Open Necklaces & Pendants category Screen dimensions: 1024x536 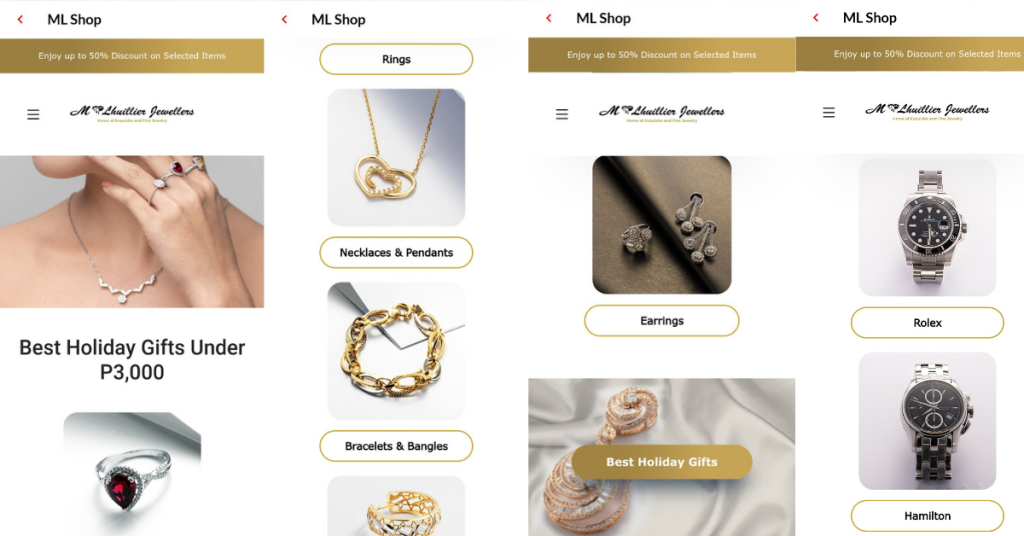point(396,253)
